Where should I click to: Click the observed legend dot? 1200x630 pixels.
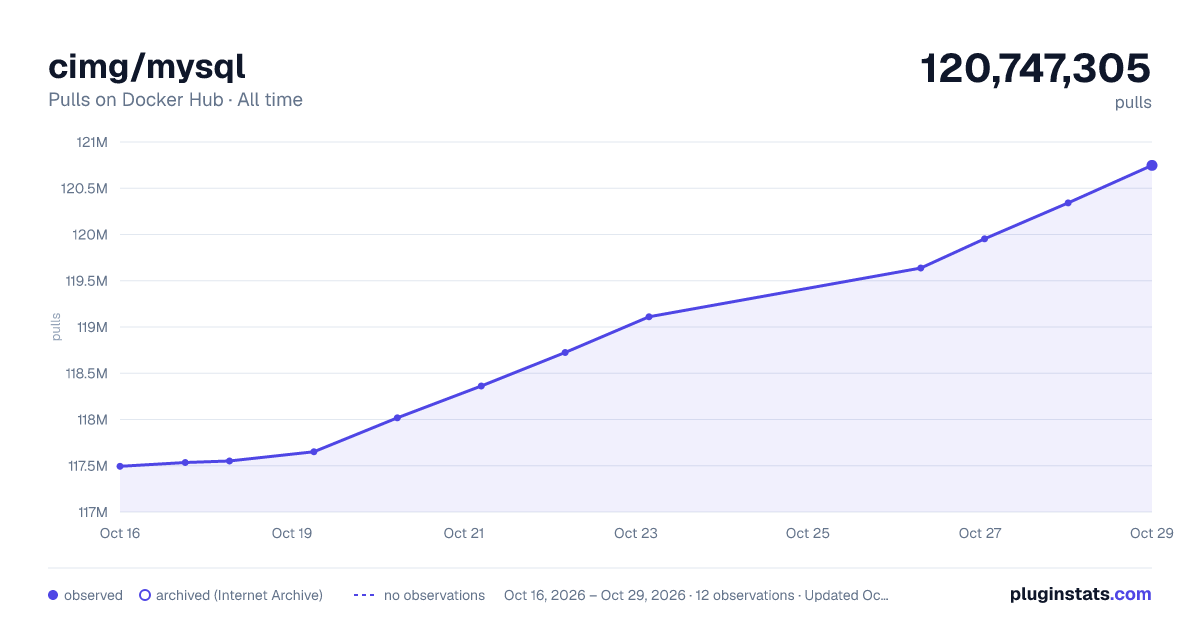(53, 595)
